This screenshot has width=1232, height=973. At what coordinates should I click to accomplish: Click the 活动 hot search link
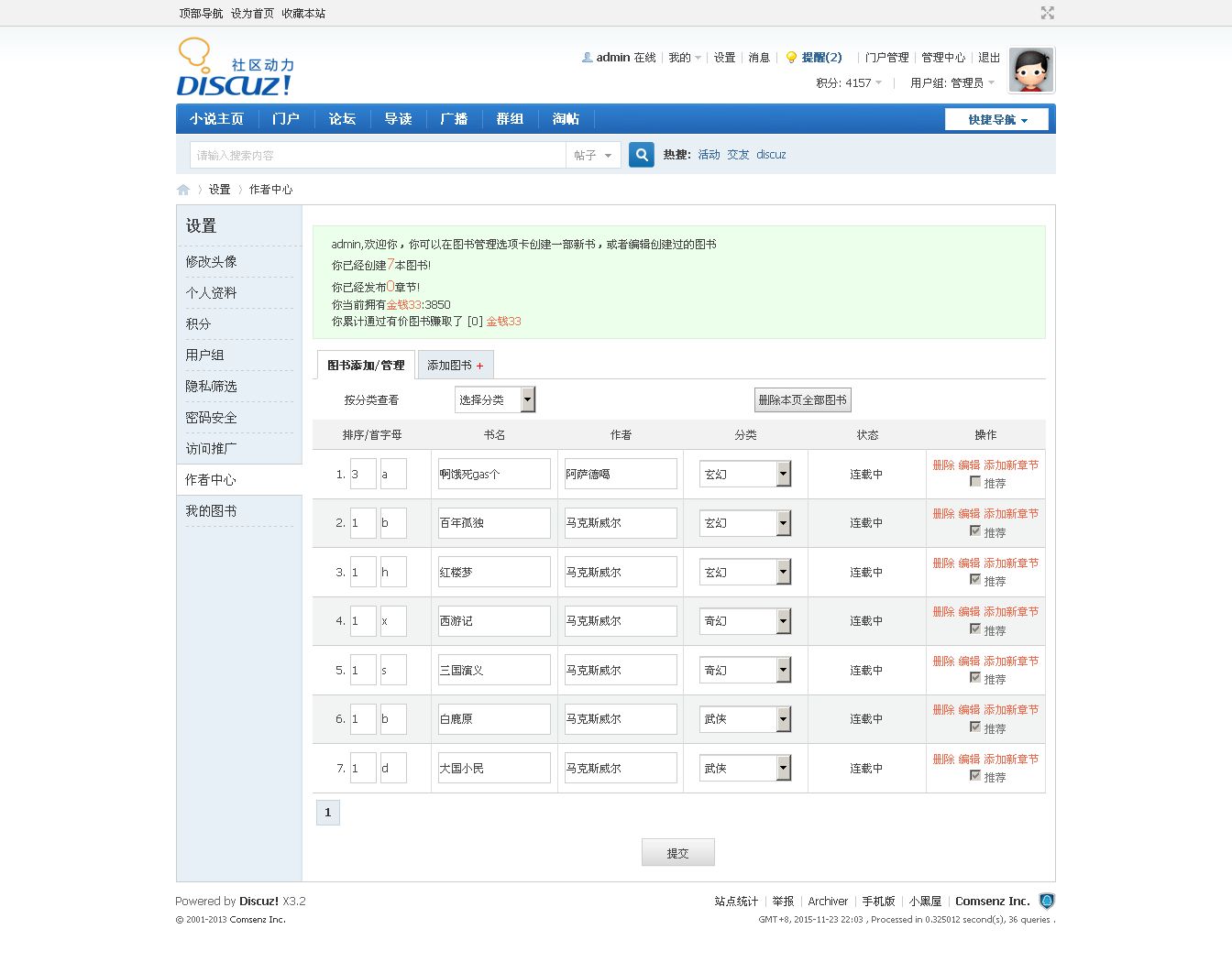709,155
